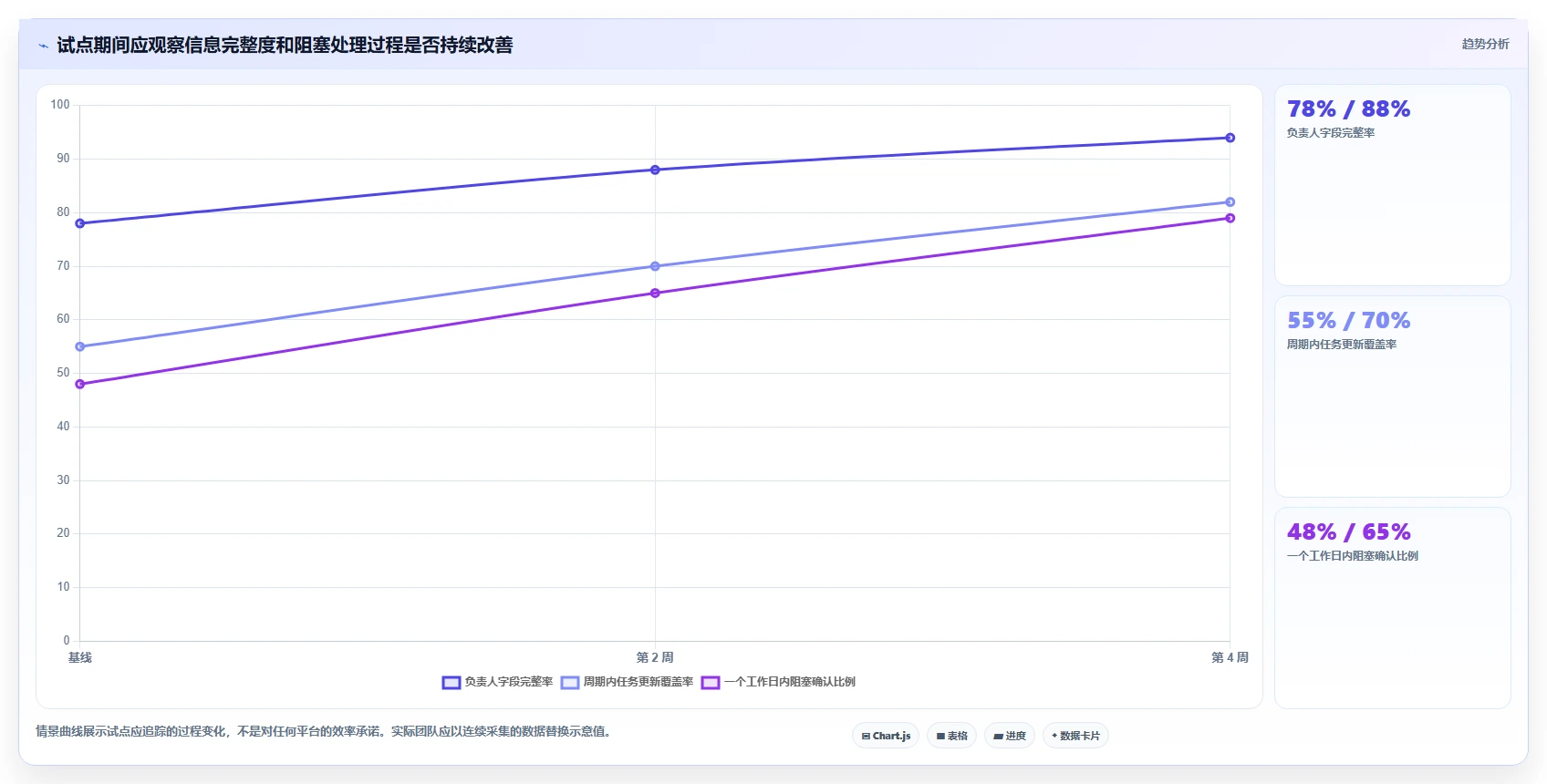Click the 周期内任务更新覆盖率 legend text
The image size is (1547, 784).
tap(639, 682)
